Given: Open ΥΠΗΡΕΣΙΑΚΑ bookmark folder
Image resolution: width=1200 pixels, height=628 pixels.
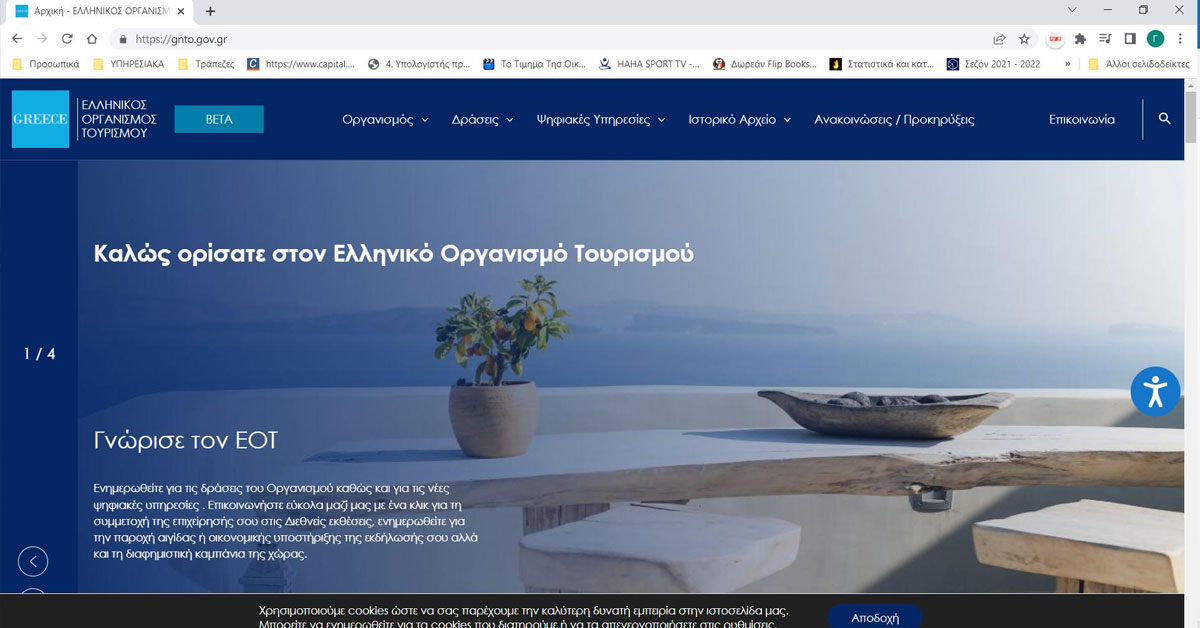Looking at the screenshot, I should (128, 64).
